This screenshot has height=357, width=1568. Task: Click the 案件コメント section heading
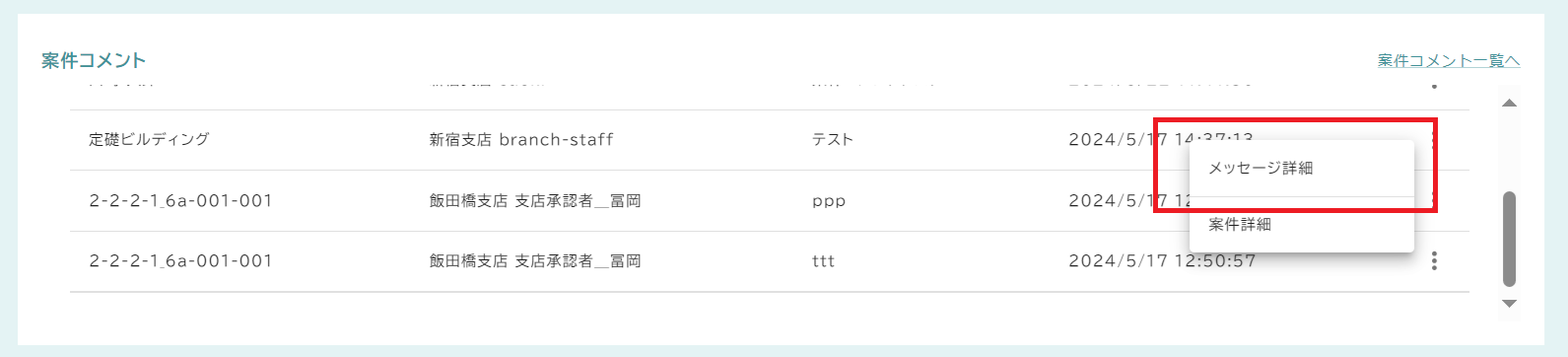tap(94, 61)
